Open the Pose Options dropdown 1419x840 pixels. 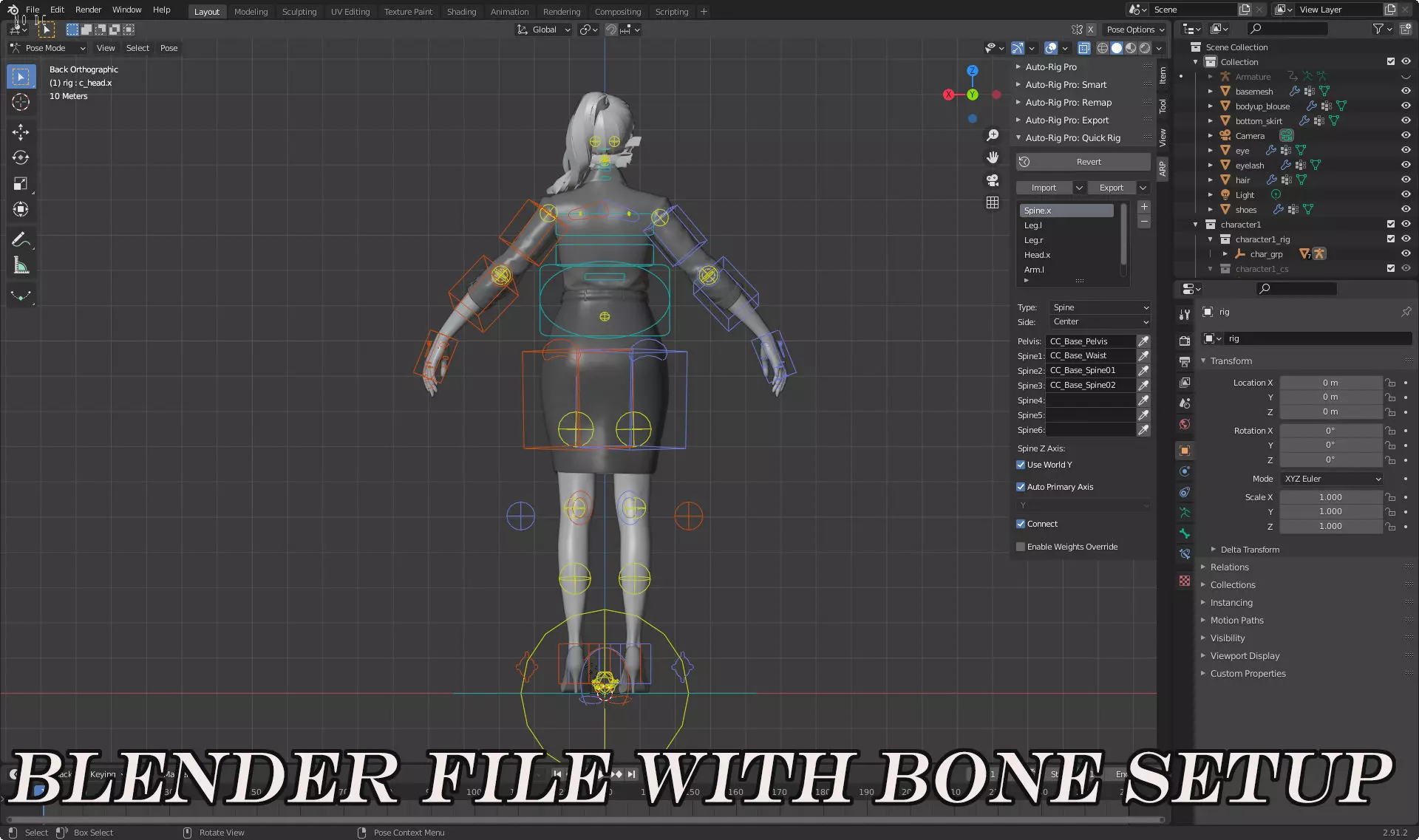1135,30
